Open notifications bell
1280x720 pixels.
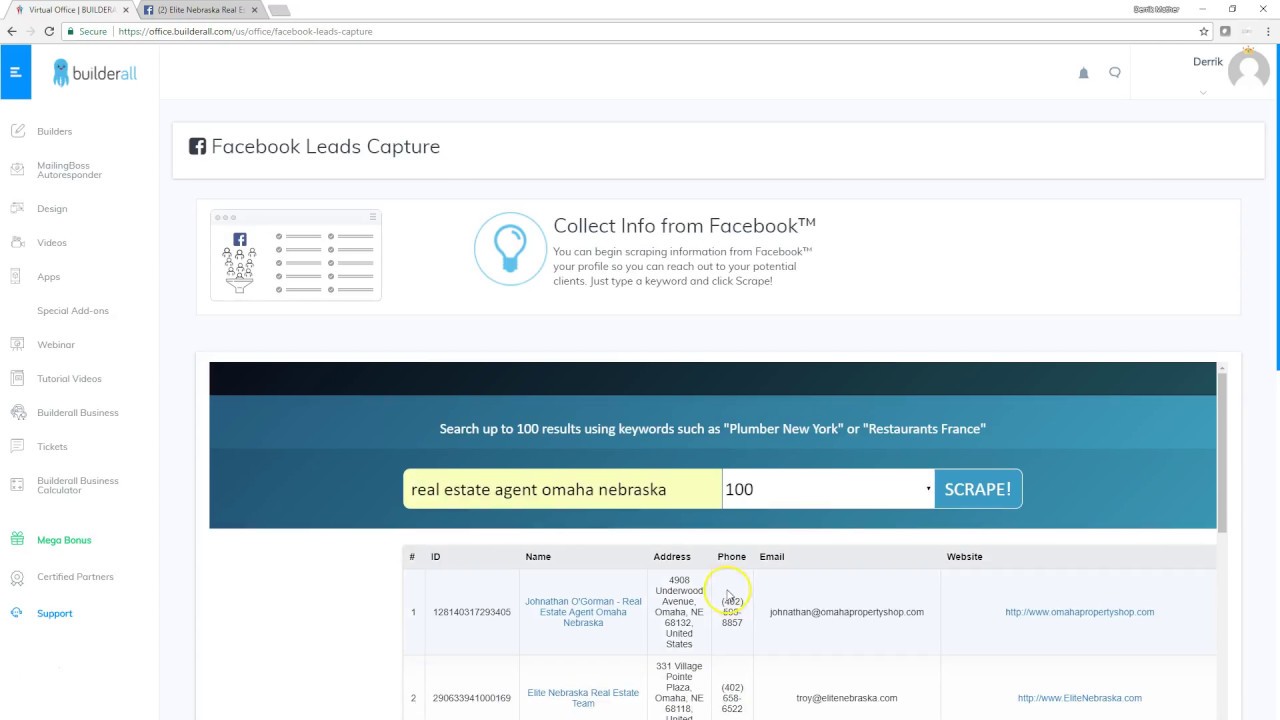pyautogui.click(x=1083, y=73)
